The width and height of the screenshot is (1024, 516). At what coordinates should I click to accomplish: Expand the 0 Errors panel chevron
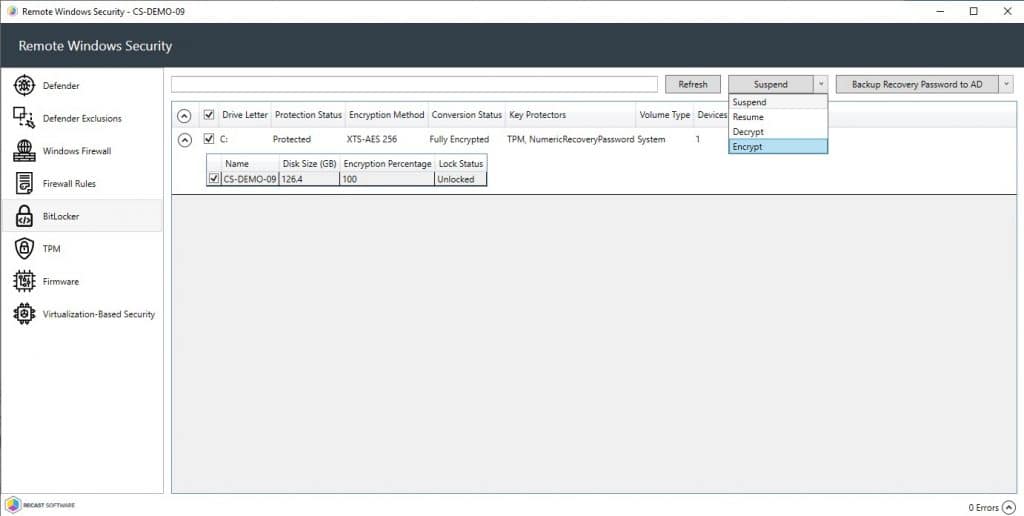tap(1009, 508)
